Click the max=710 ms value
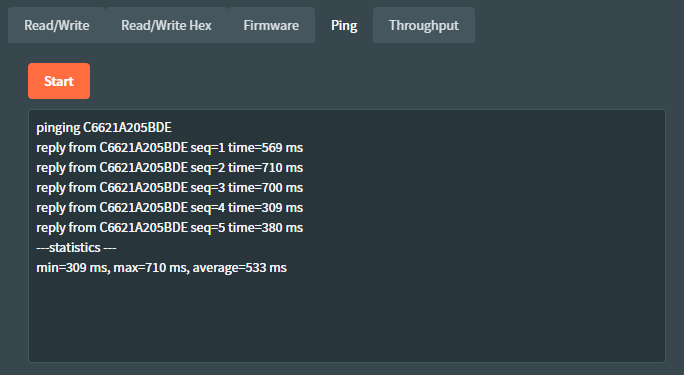 tap(151, 268)
